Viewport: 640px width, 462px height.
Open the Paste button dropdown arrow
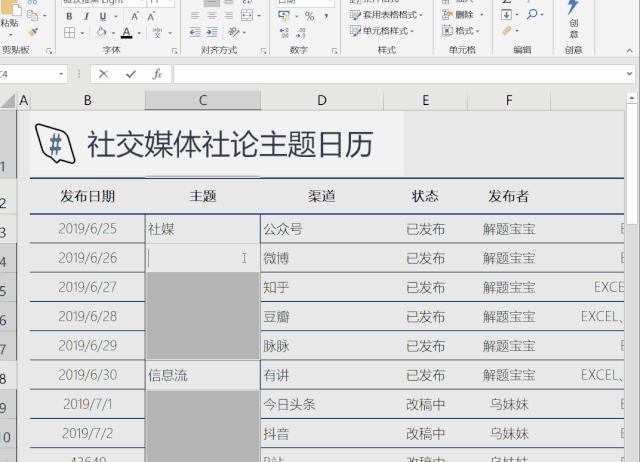click(10, 34)
